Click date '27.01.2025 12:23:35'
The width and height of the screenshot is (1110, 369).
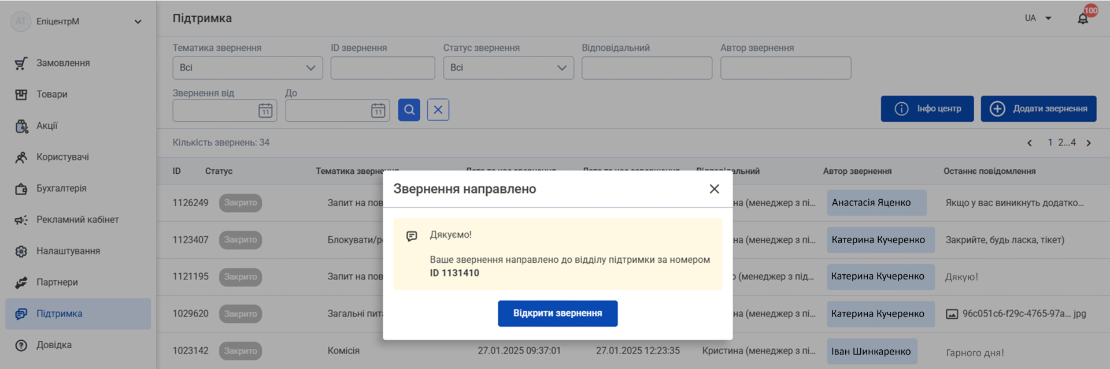[638, 350]
